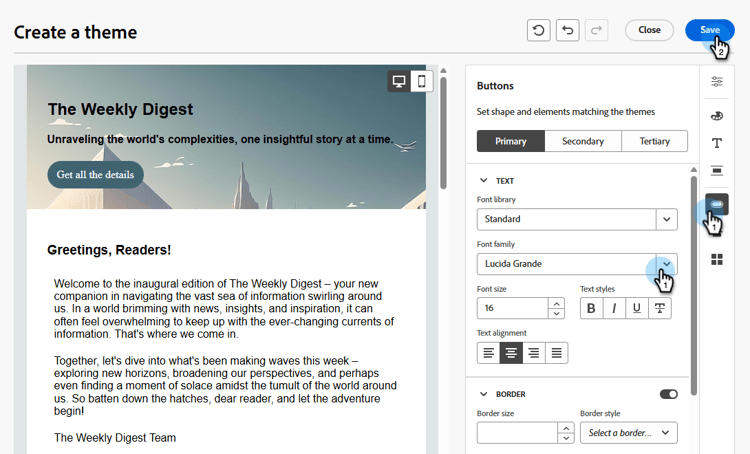Screen dimensions: 750x454
Task: Switch to the Tertiary button tab
Action: pyautogui.click(x=654, y=141)
